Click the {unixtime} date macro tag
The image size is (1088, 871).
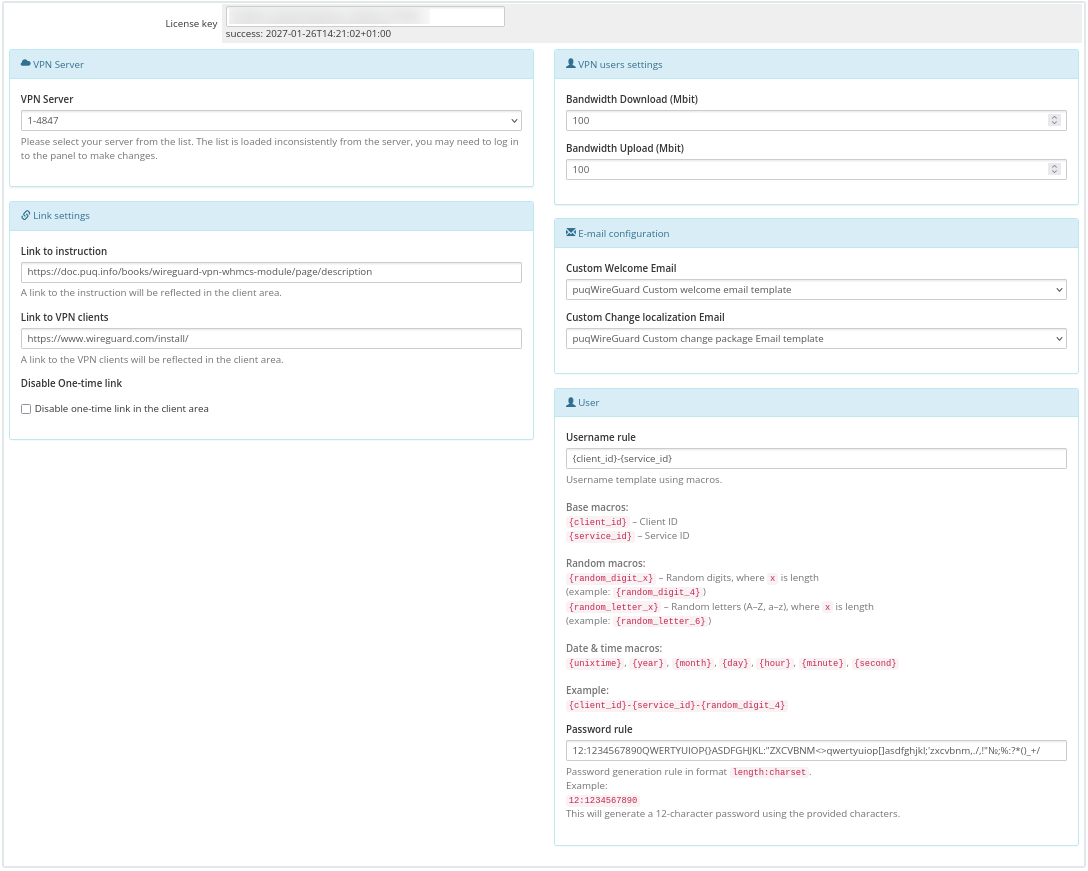click(x=594, y=663)
